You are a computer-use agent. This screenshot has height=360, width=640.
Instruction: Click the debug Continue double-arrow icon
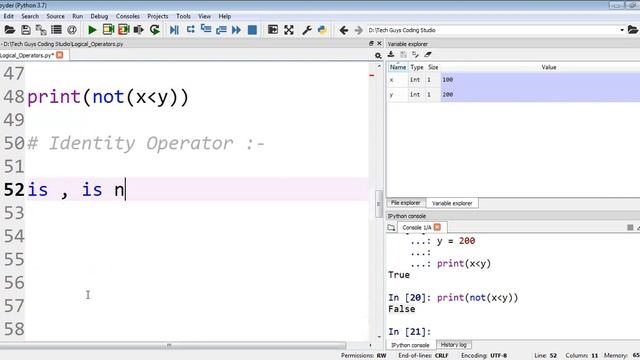pos(236,30)
